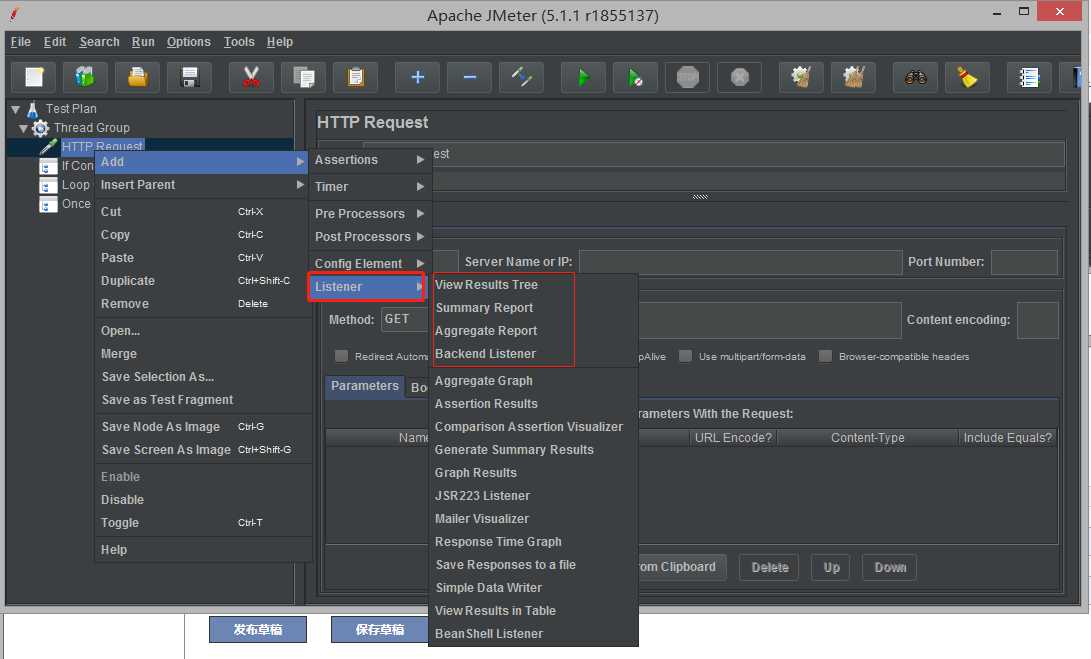Select the Thread Group gear icon
The height and width of the screenshot is (659, 1091).
(x=40, y=128)
